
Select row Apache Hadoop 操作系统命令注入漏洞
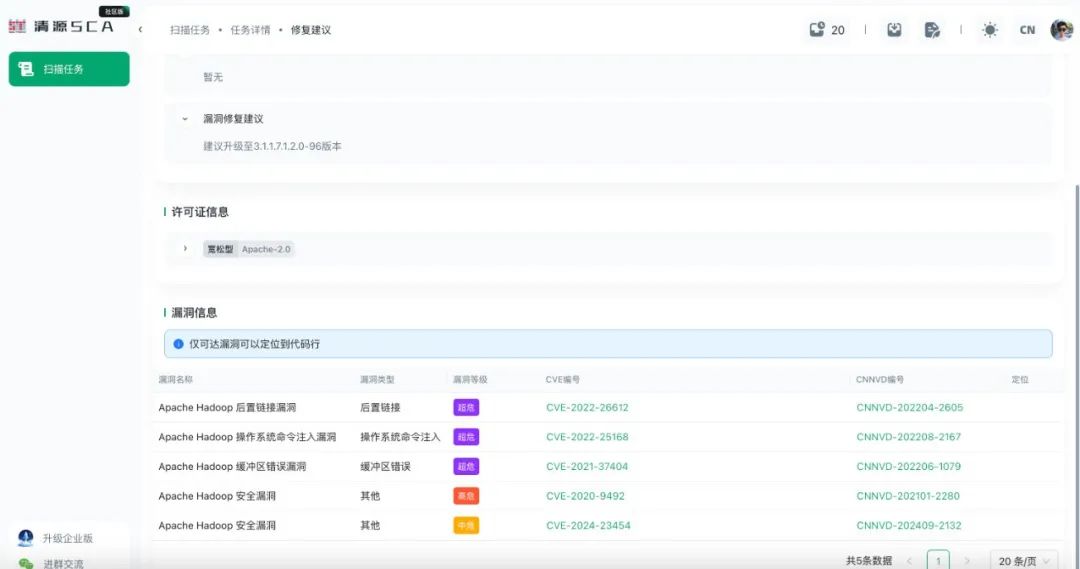606,437
